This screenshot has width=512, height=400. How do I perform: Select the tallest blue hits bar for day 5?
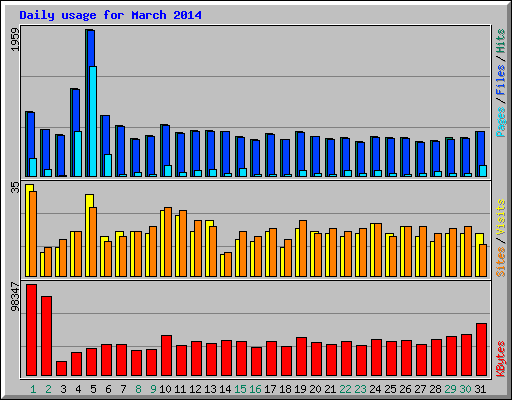[91, 48]
